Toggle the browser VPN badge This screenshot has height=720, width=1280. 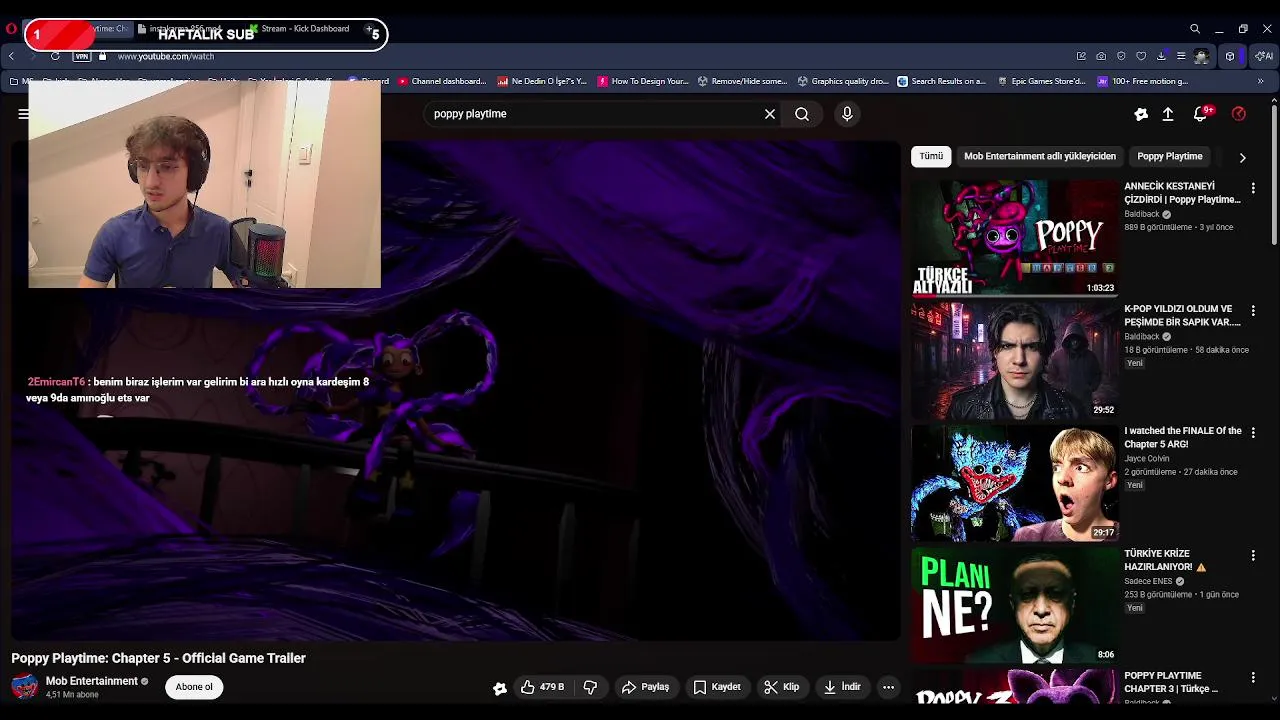tap(82, 56)
